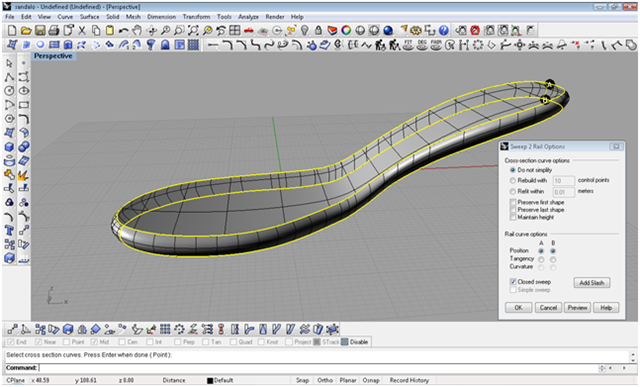Toggle the Disable osnap checkbox
This screenshot has height=387, width=640.
tap(344, 342)
